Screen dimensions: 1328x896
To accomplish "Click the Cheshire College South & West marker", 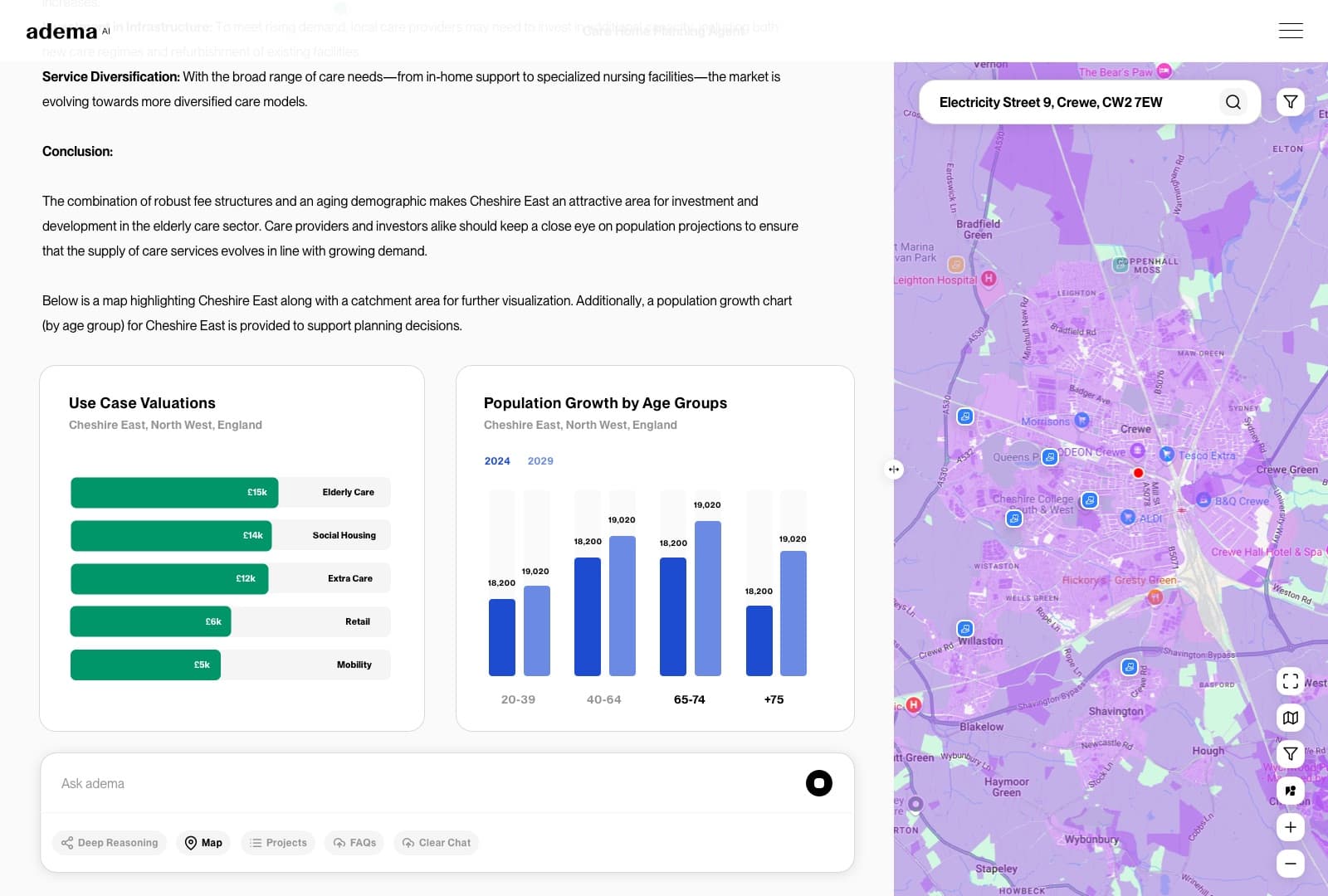I will coord(1090,500).
